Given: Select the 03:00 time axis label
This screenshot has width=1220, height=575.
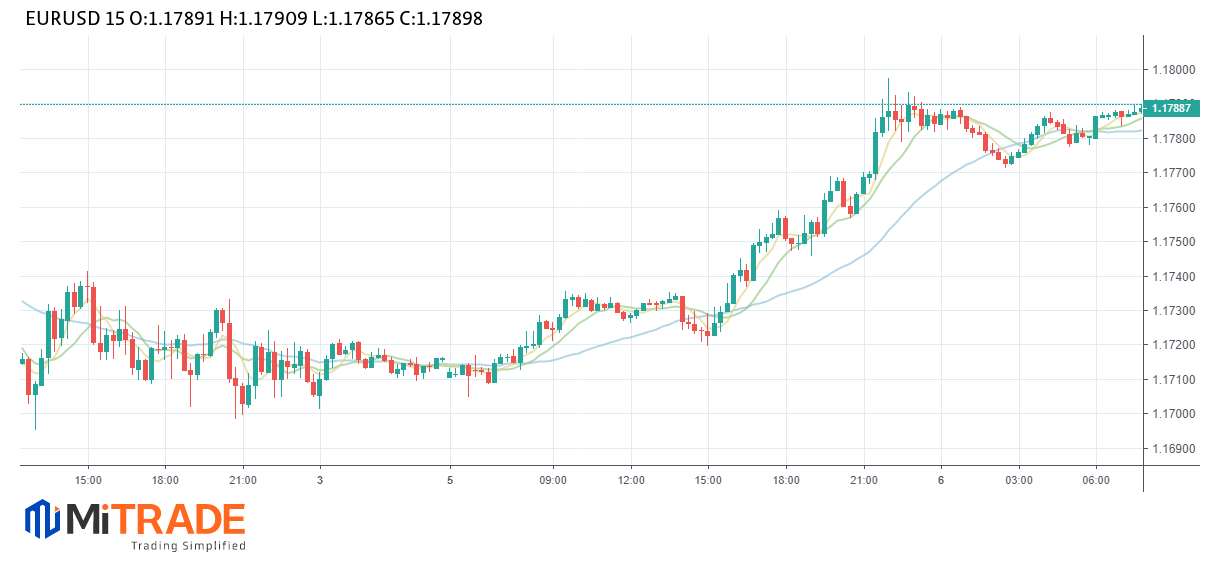Looking at the screenshot, I should (1019, 481).
